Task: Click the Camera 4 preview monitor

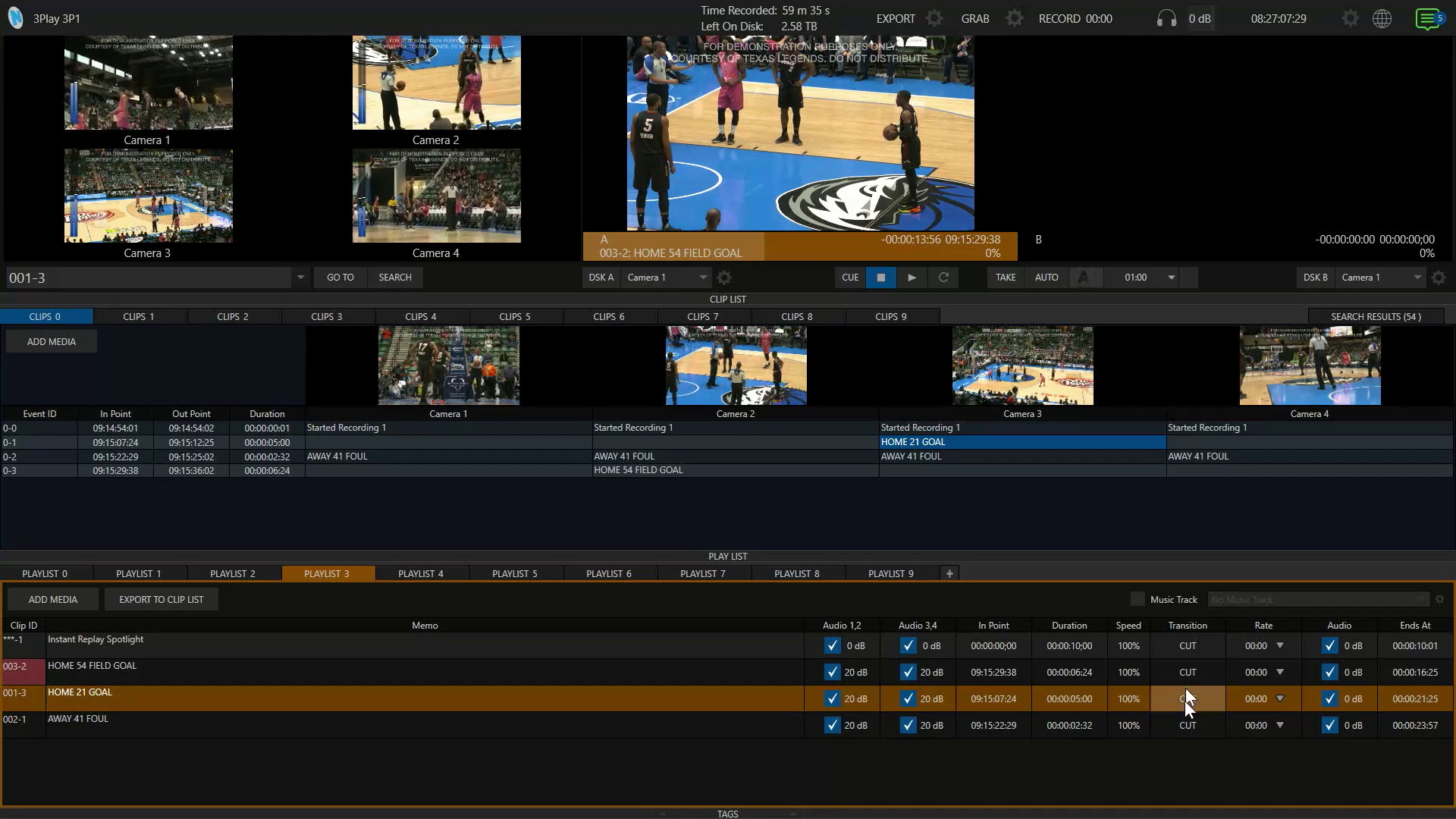Action: click(x=437, y=196)
